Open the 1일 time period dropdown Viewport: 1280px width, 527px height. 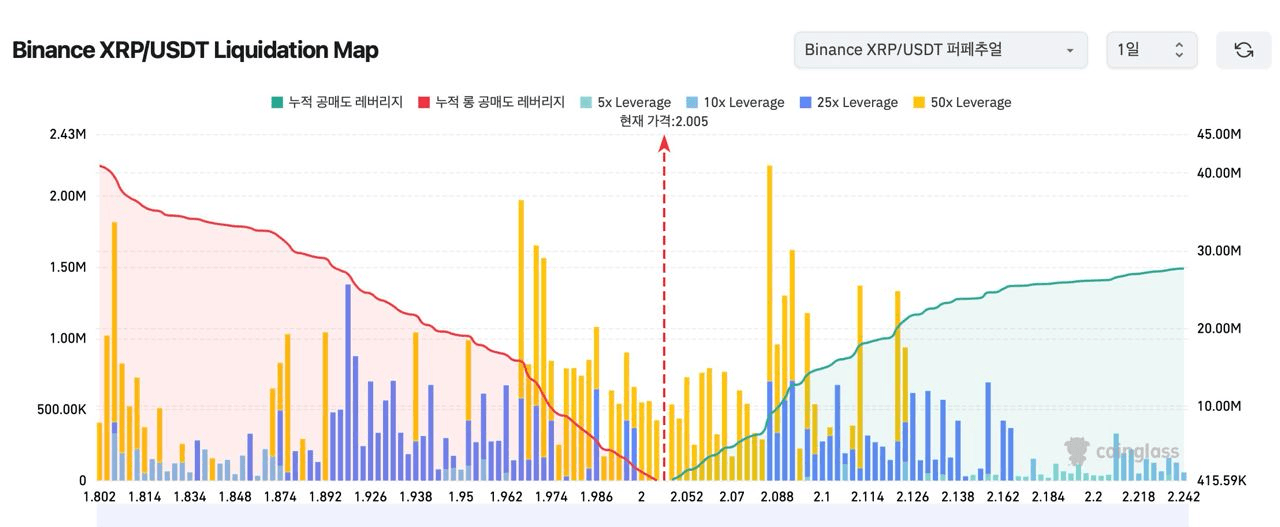tap(1150, 50)
